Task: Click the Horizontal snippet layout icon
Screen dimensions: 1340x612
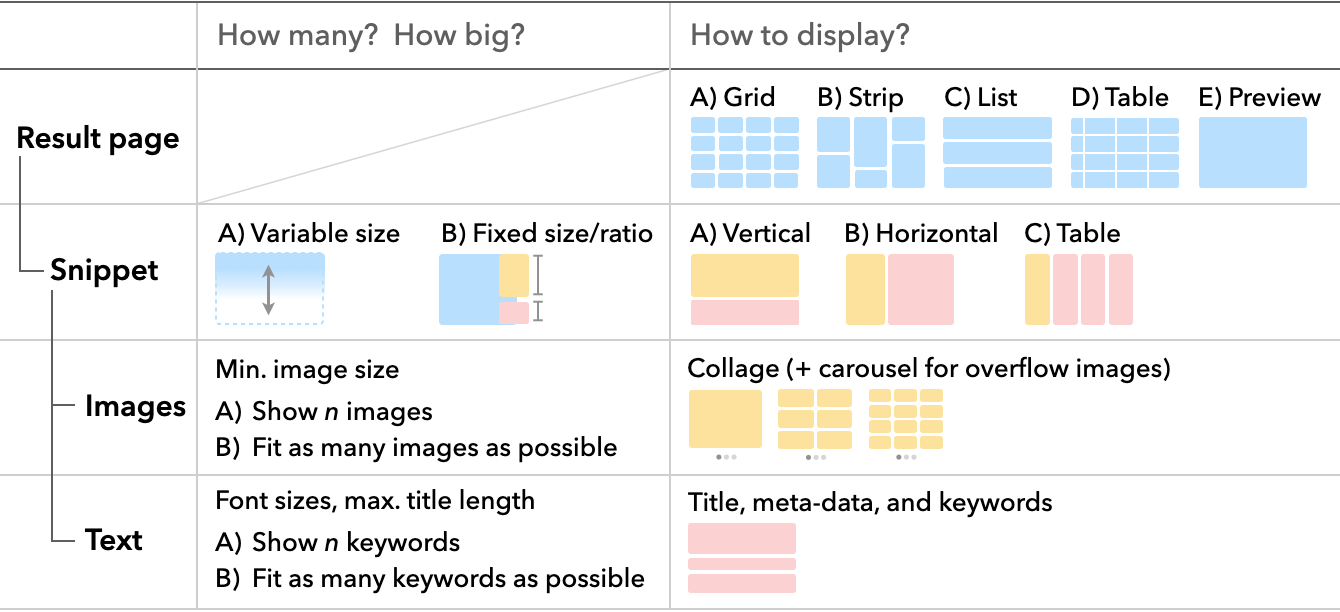Action: [900, 289]
